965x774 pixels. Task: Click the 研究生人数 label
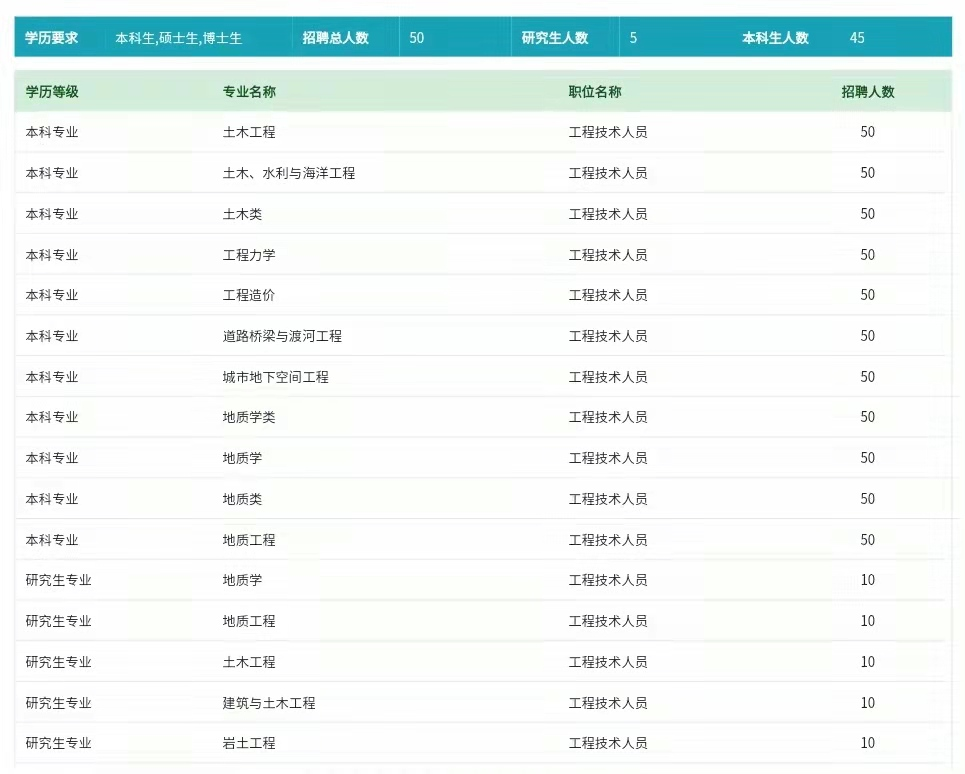pos(555,38)
